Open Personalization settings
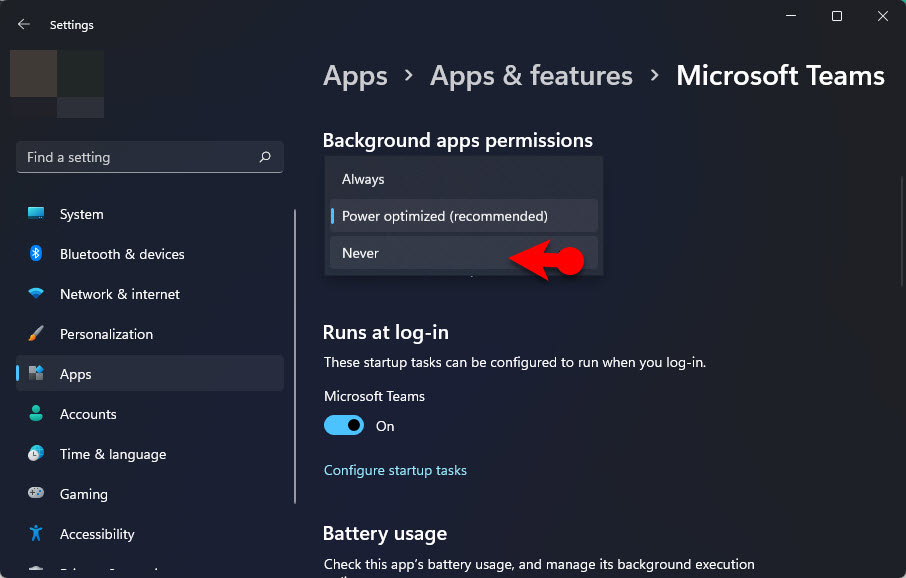Image resolution: width=906 pixels, height=578 pixels. click(150, 334)
